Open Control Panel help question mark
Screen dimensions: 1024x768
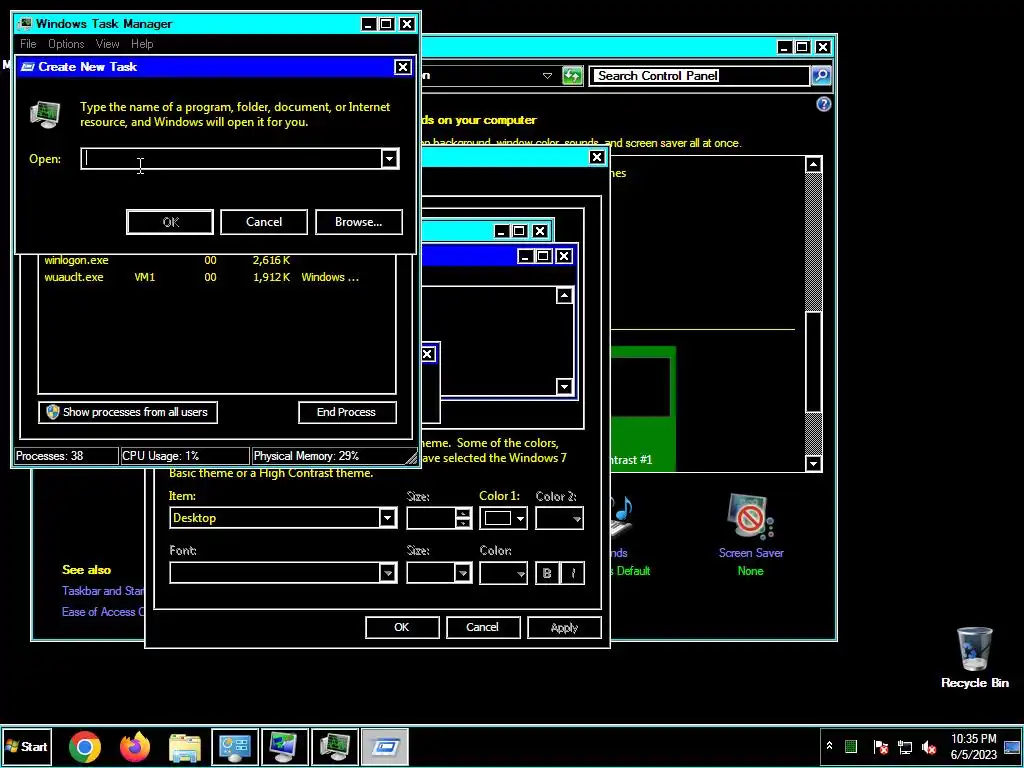pyautogui.click(x=824, y=104)
